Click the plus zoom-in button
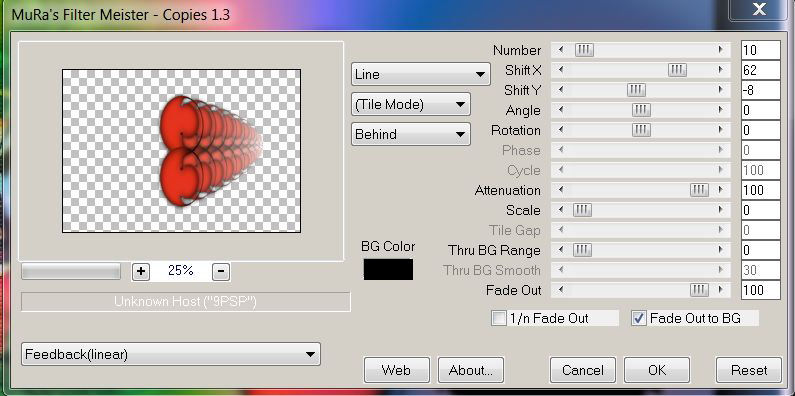 (140, 272)
